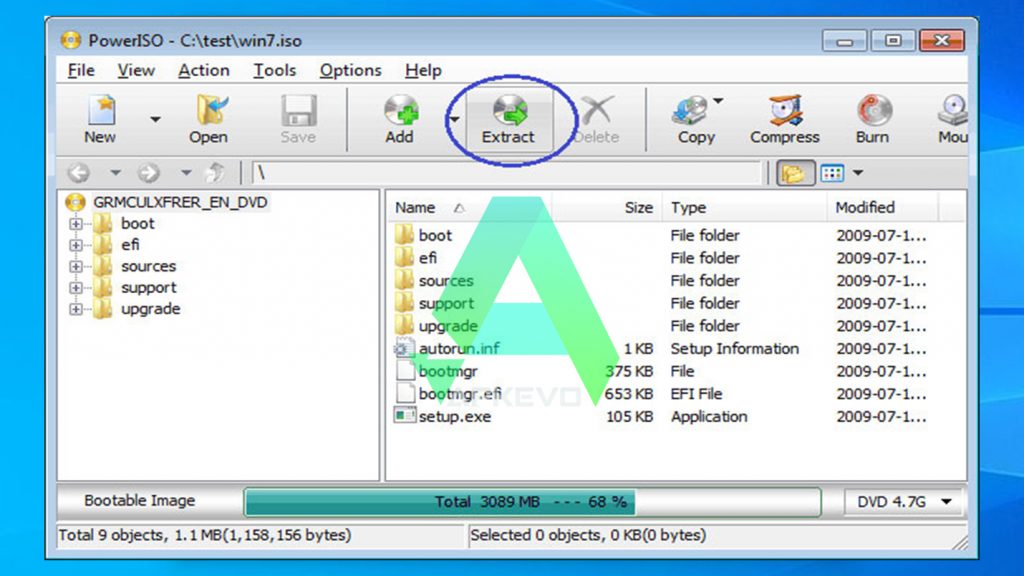Open the dropdown arrow next to Add
Image resolution: width=1024 pixels, height=576 pixels.
(x=454, y=119)
